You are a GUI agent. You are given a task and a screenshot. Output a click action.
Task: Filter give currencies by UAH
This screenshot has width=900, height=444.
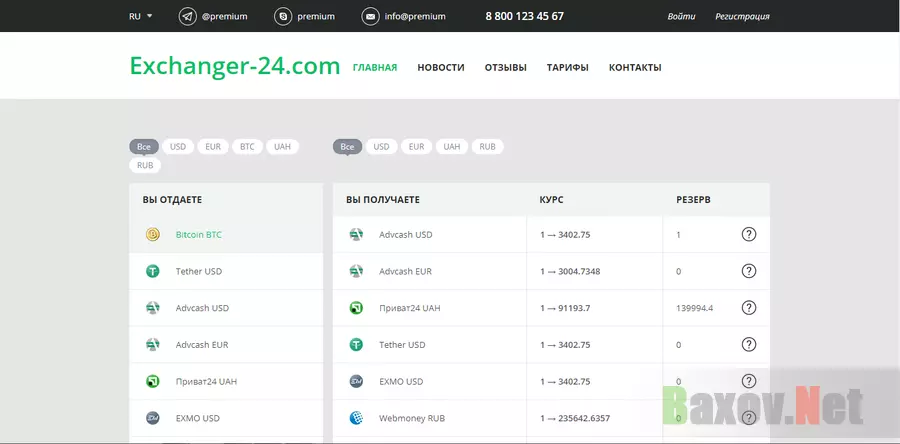point(282,147)
